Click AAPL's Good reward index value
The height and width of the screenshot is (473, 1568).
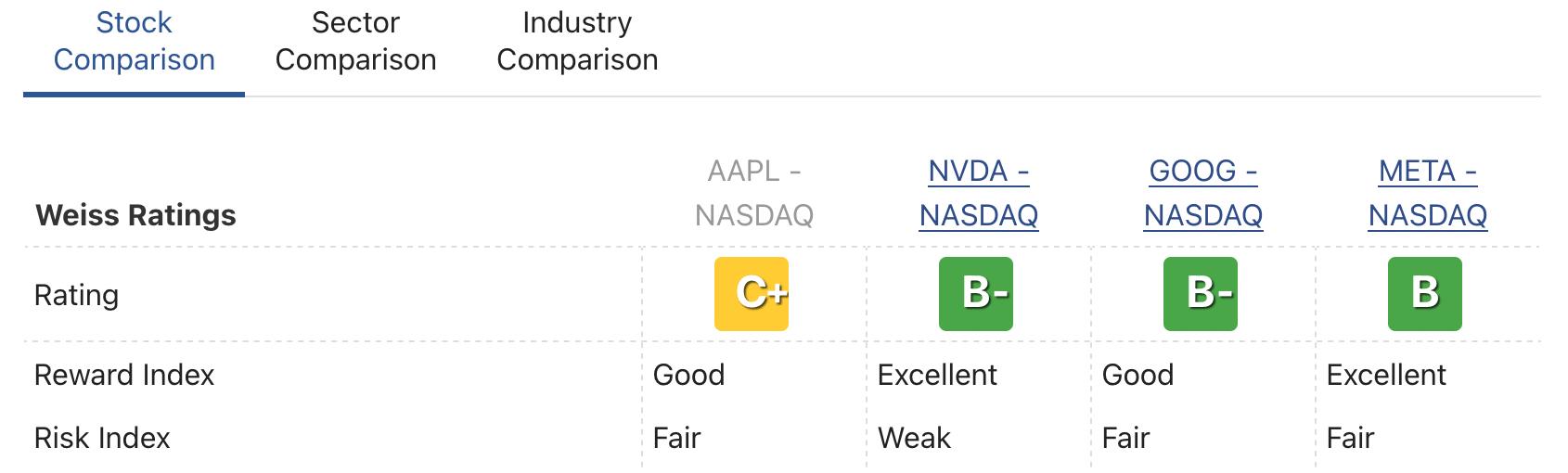pos(688,375)
